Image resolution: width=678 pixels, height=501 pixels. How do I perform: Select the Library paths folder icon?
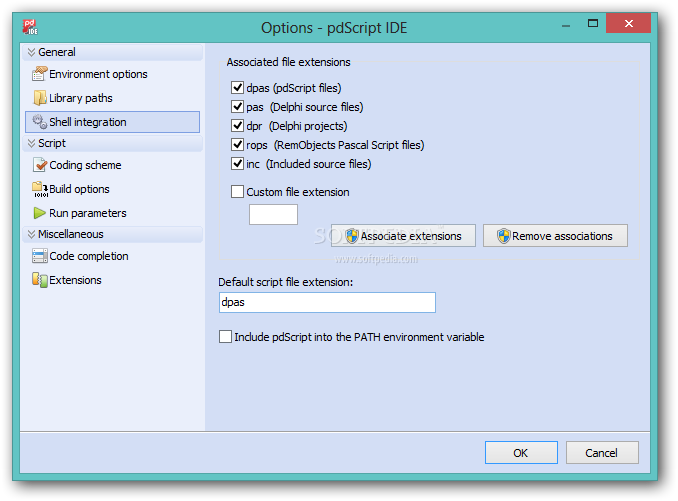pos(40,98)
